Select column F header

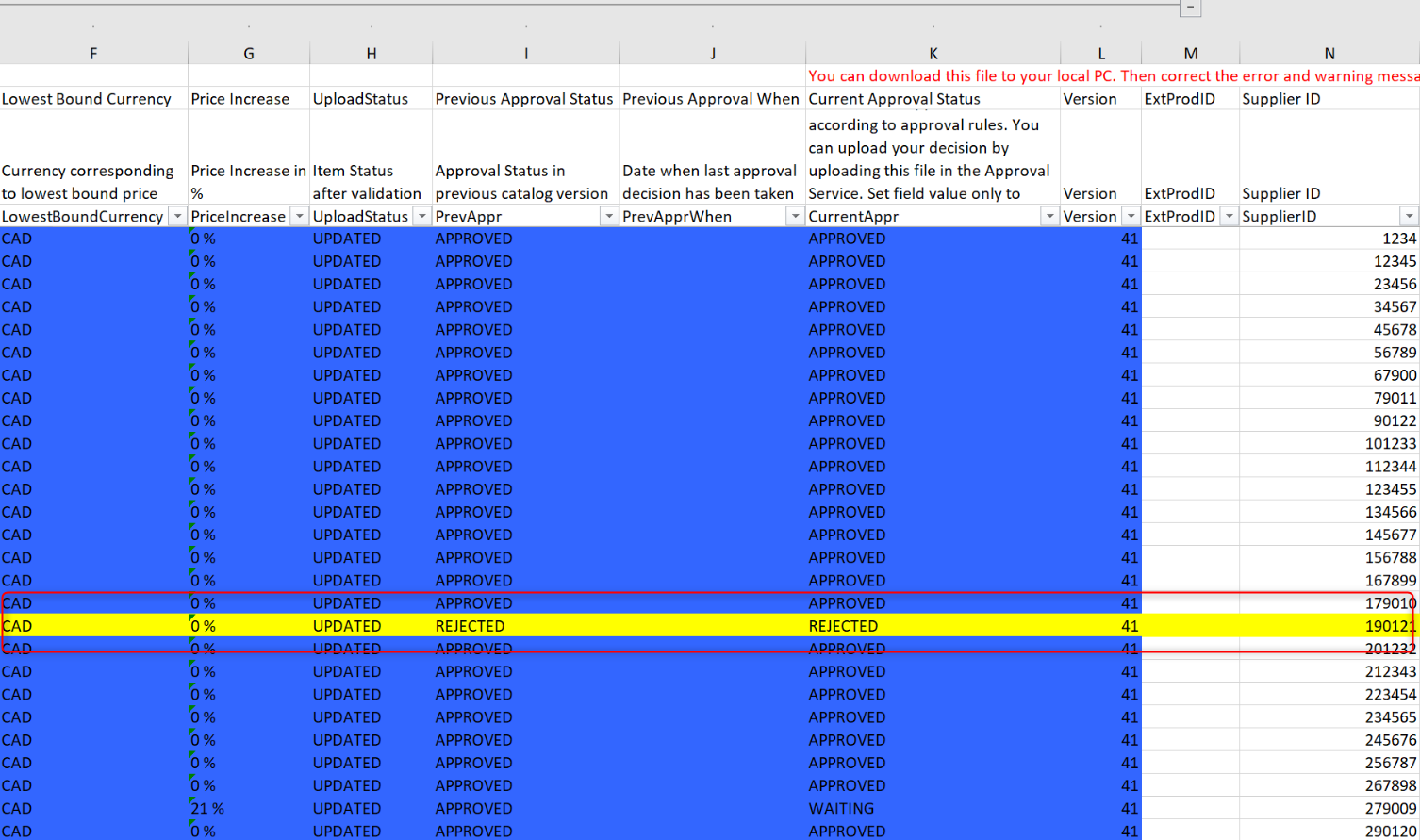93,54
